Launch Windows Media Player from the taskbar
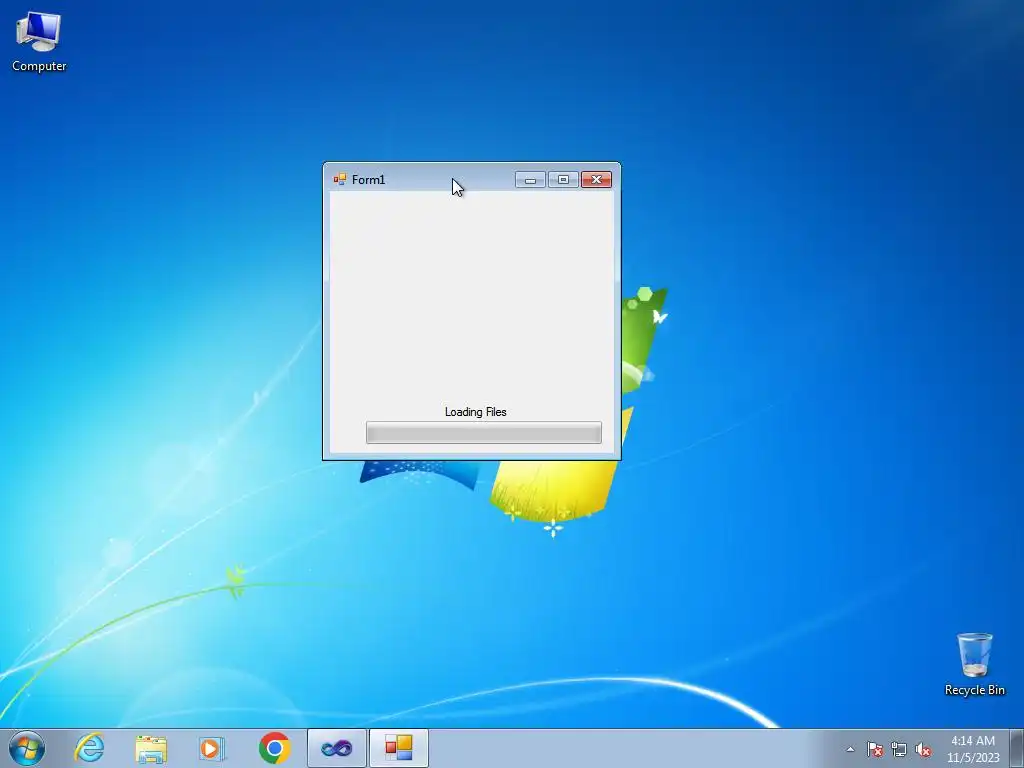The image size is (1024, 768). [211, 748]
